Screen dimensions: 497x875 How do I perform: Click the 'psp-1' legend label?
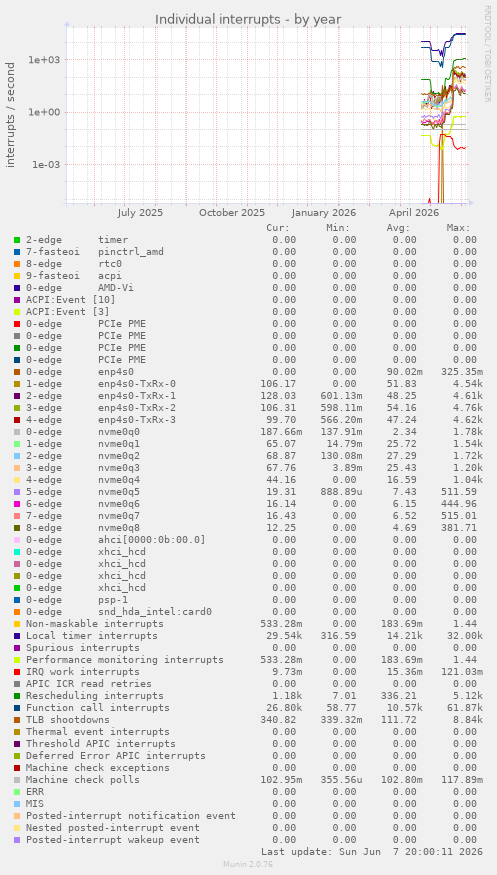point(113,600)
